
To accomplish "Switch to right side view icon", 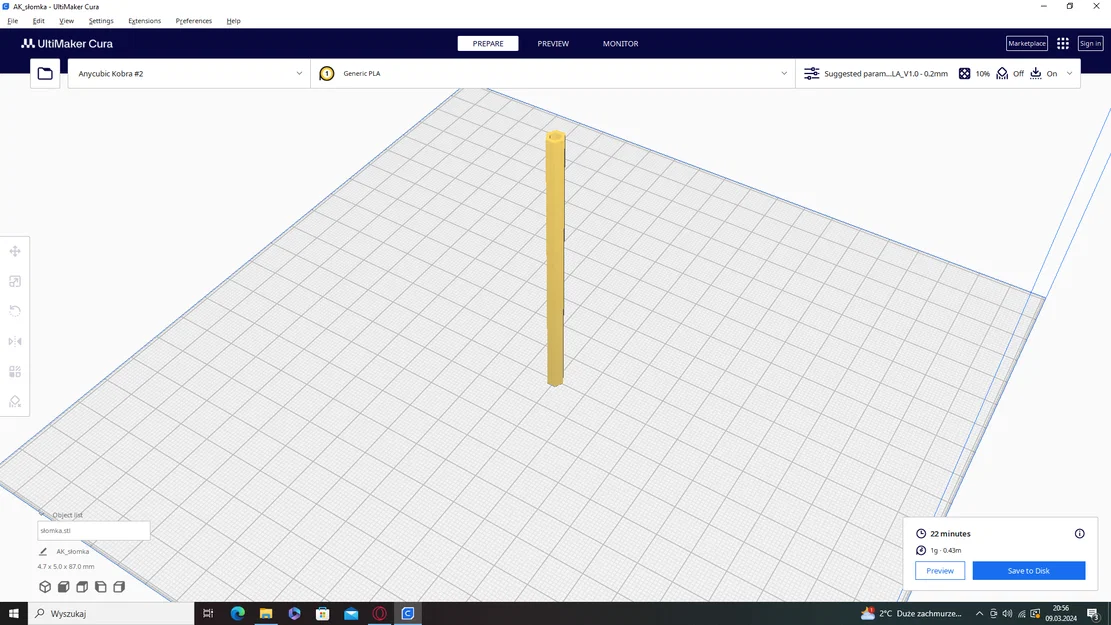I will (119, 587).
